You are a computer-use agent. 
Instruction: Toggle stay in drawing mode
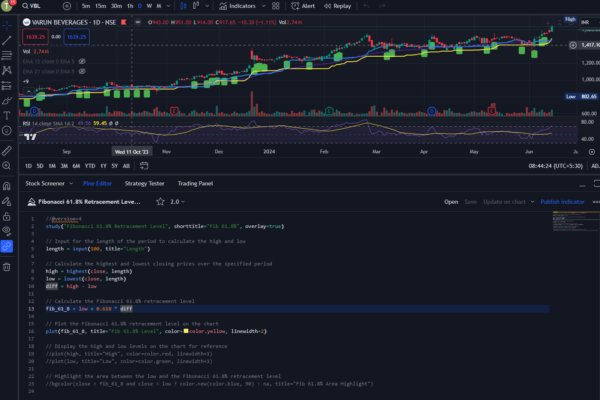click(7, 201)
